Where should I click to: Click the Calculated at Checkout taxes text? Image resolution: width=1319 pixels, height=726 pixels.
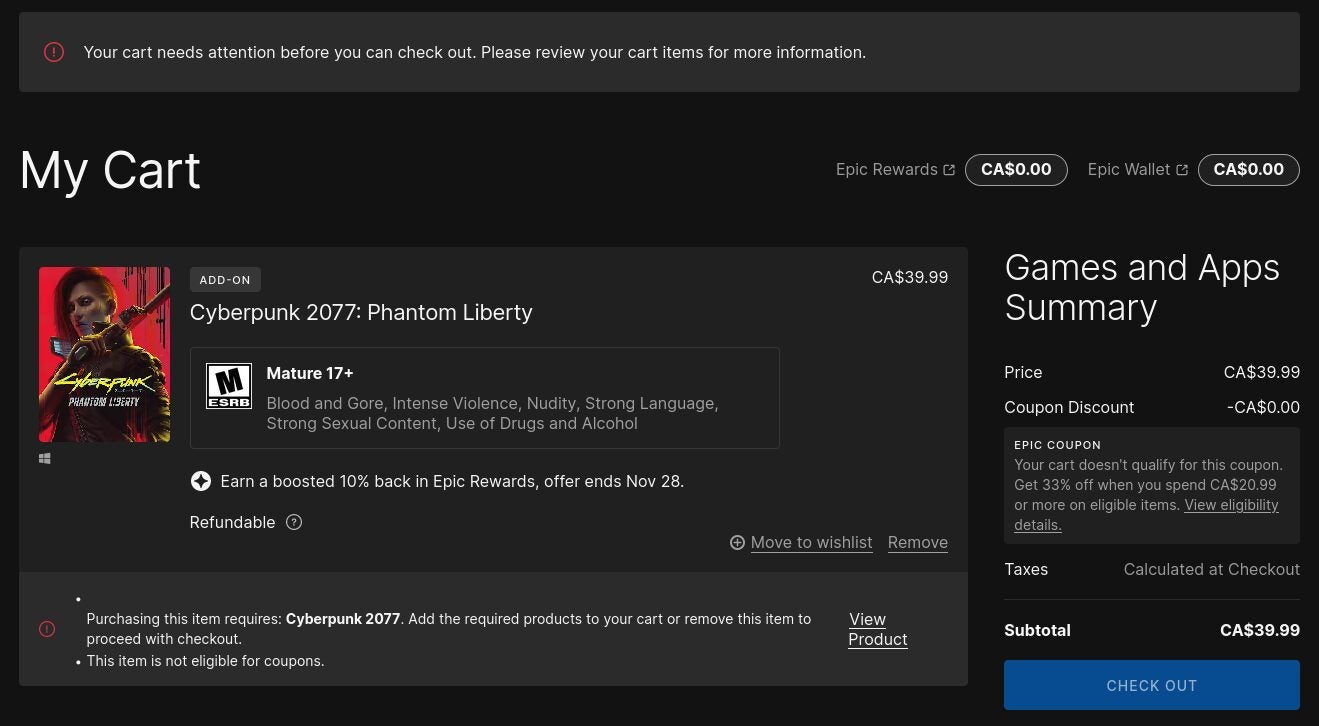1211,569
